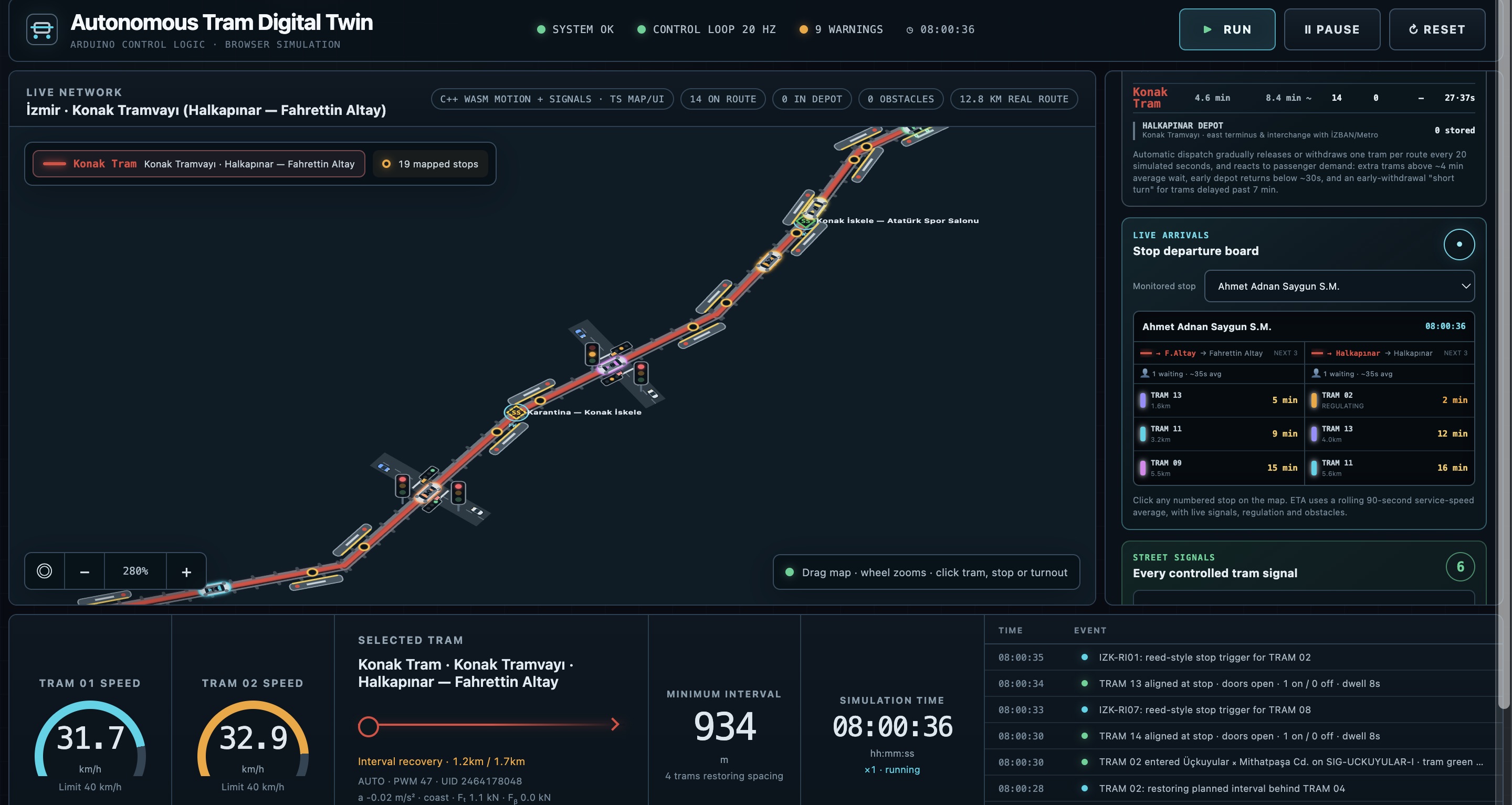Click 19 mapped stops chip
Viewport: 1512px width, 805px height.
point(431,164)
